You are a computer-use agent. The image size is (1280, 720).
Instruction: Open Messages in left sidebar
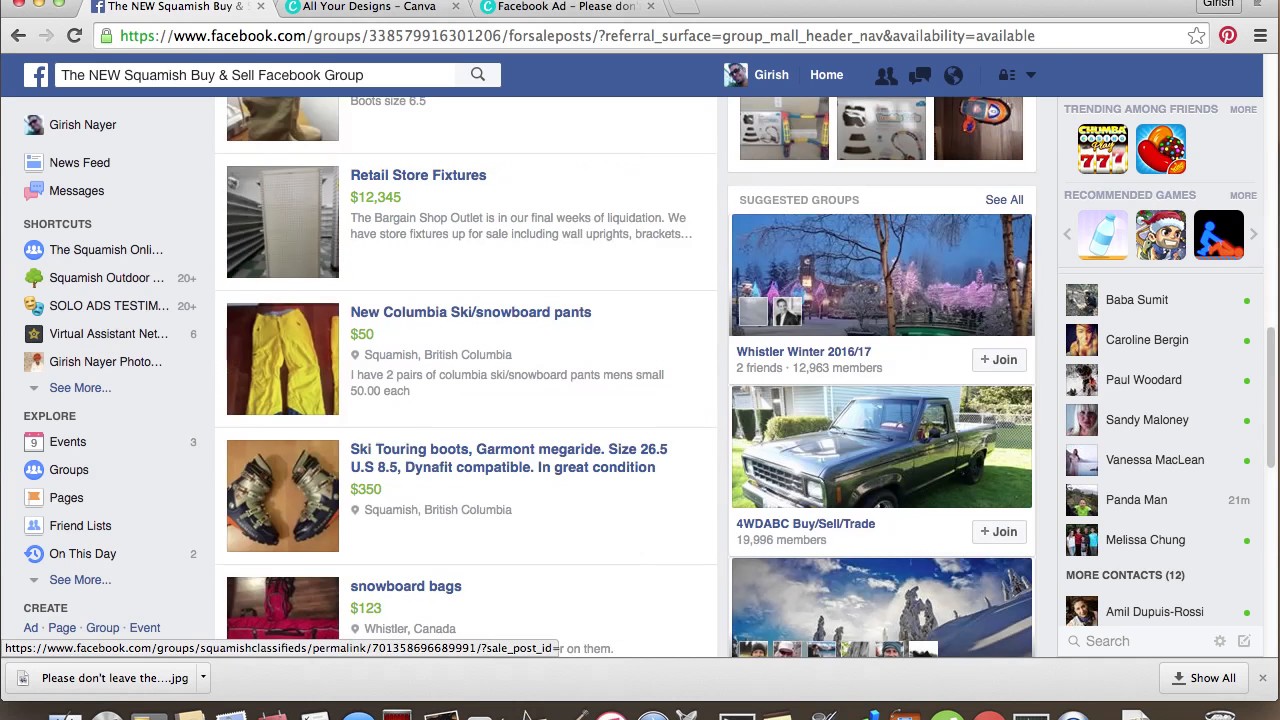point(77,191)
